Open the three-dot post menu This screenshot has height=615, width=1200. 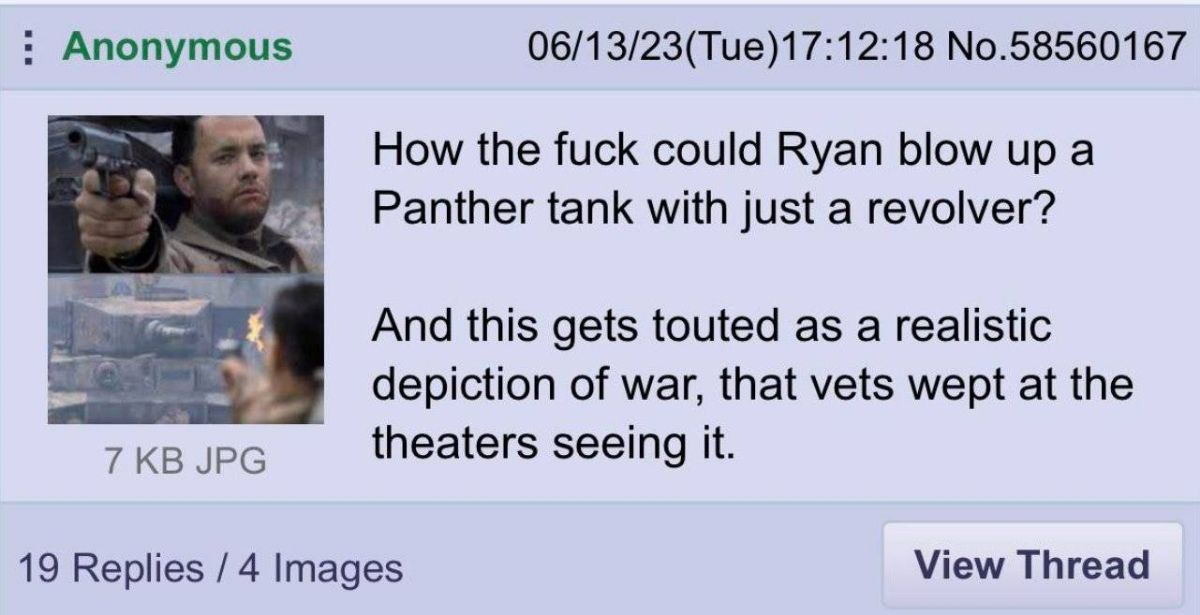(31, 47)
